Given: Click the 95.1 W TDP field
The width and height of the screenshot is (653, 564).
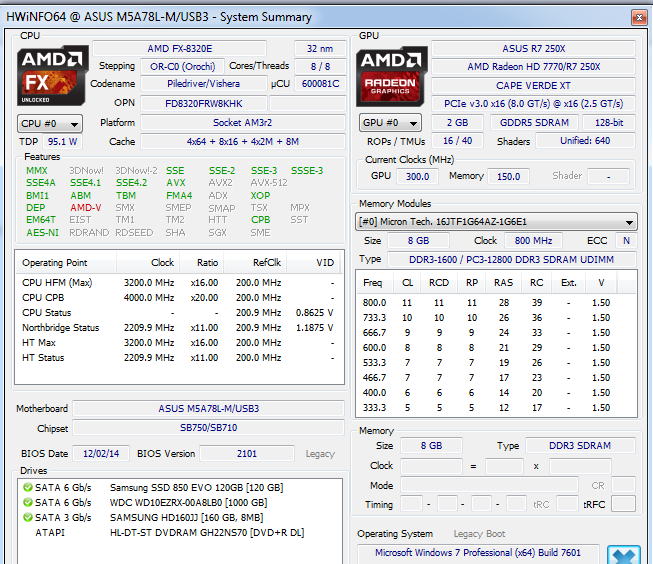Looking at the screenshot, I should pos(62,142).
